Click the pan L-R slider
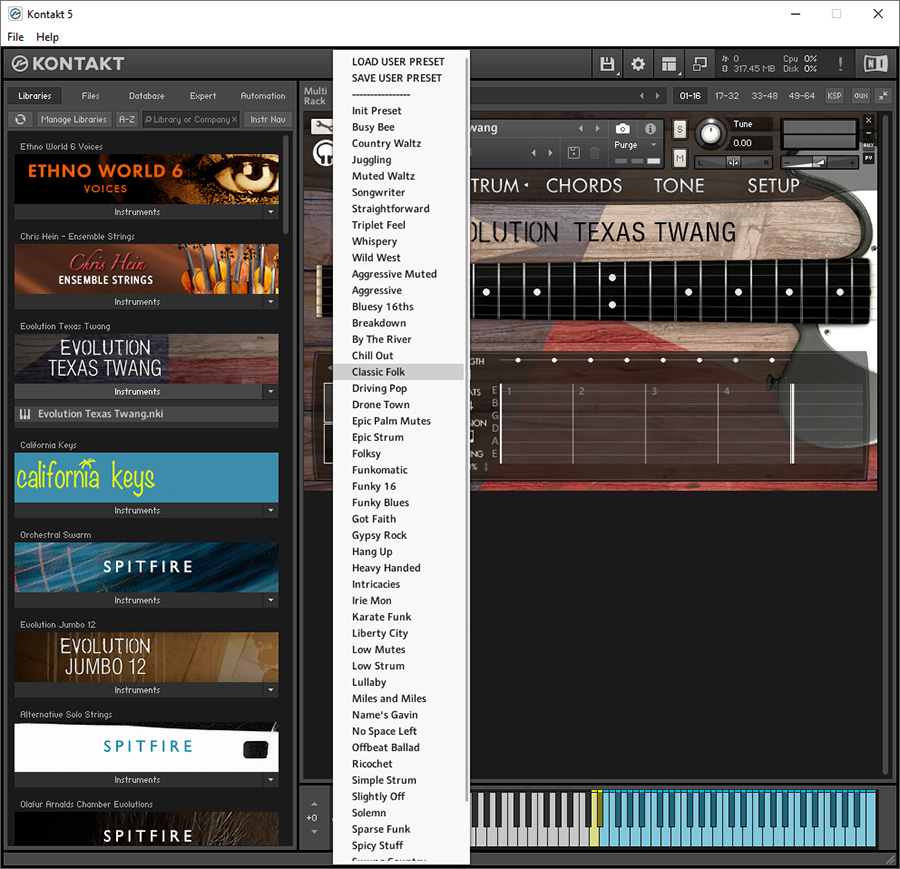Image resolution: width=900 pixels, height=869 pixels. tap(733, 162)
